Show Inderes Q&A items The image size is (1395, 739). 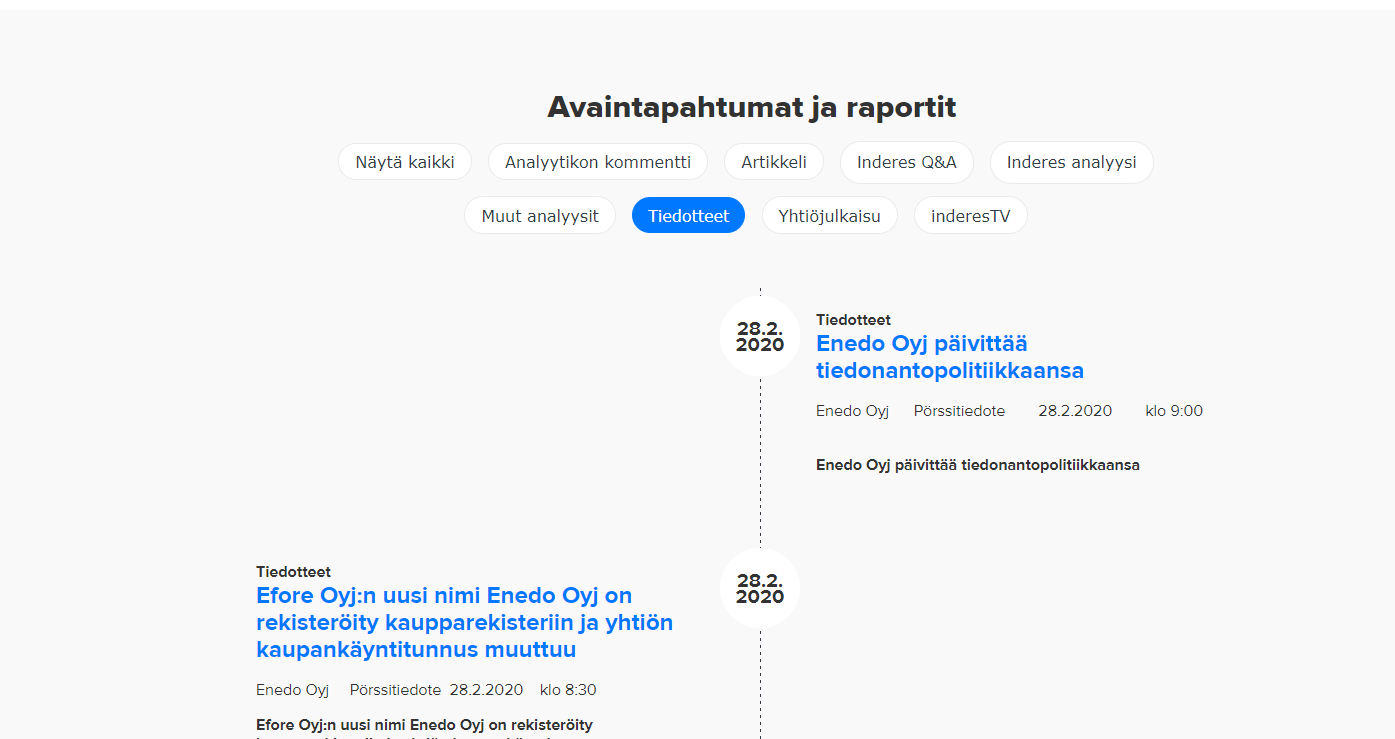point(906,162)
